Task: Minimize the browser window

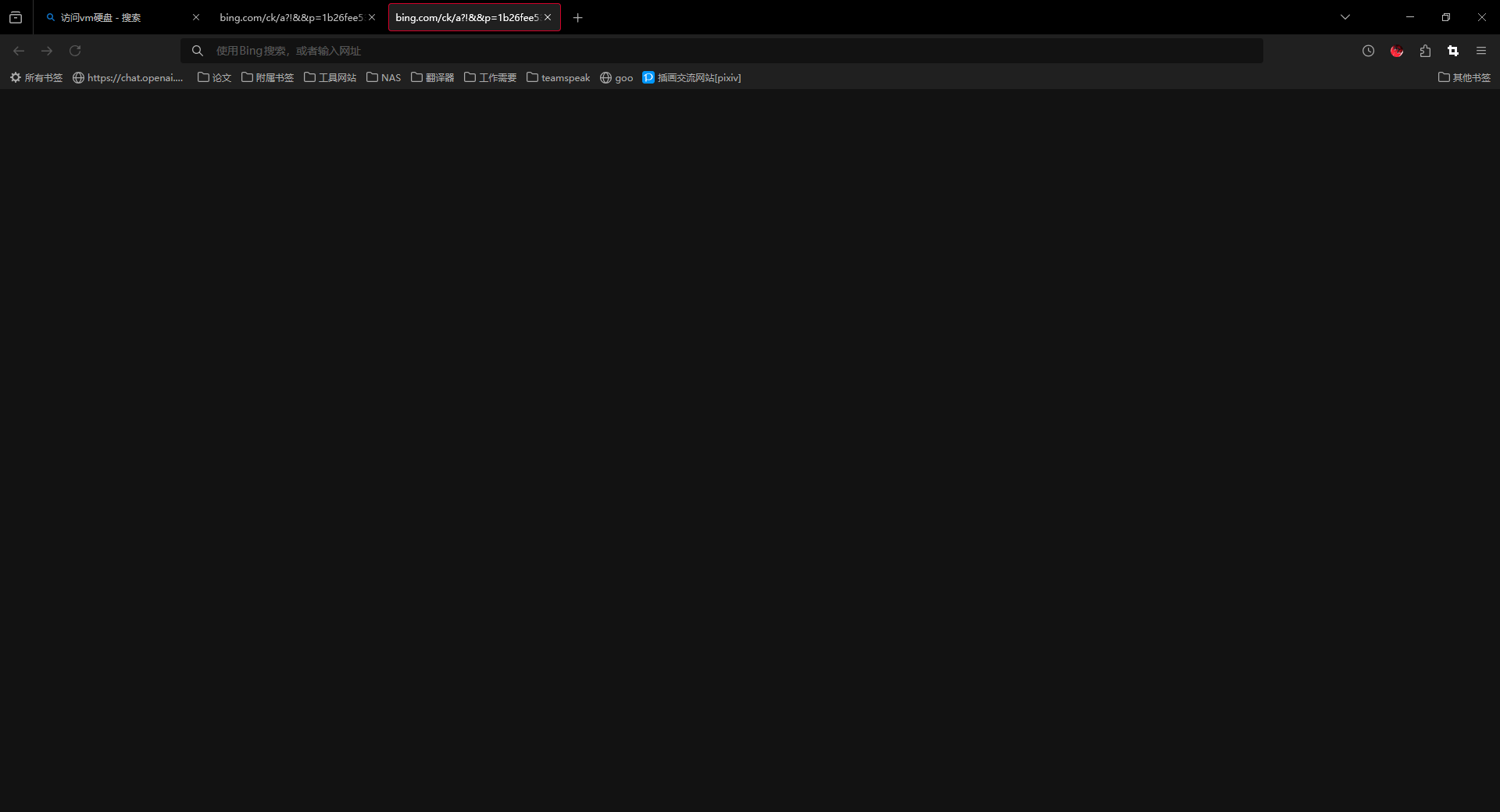Action: (x=1410, y=17)
